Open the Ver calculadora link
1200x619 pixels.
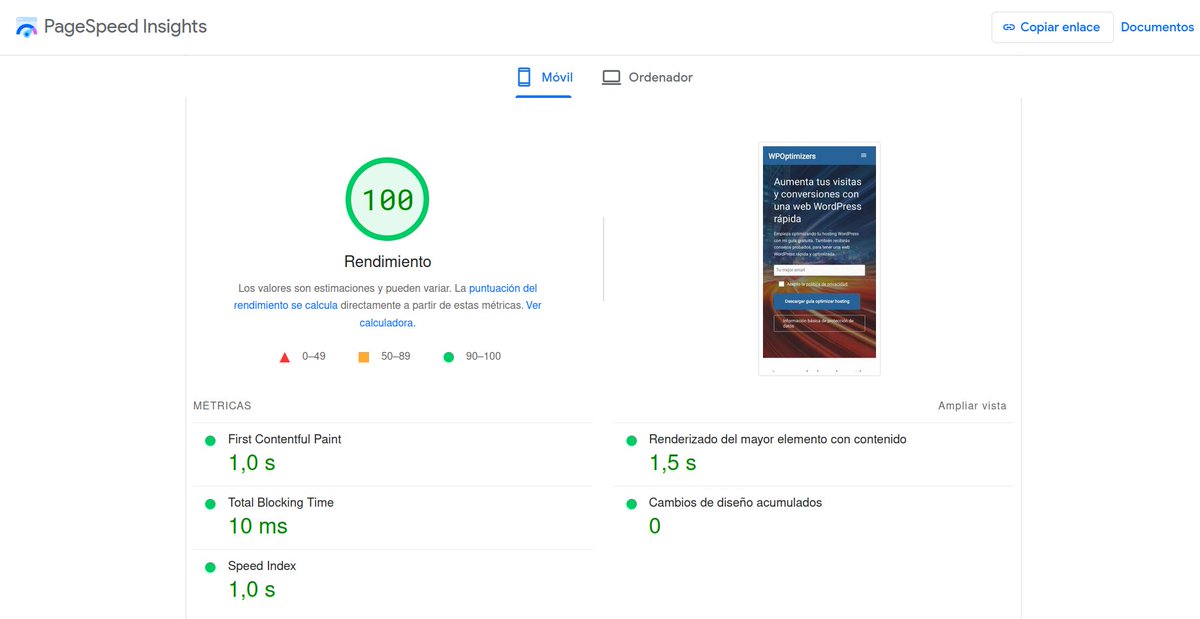click(x=387, y=322)
